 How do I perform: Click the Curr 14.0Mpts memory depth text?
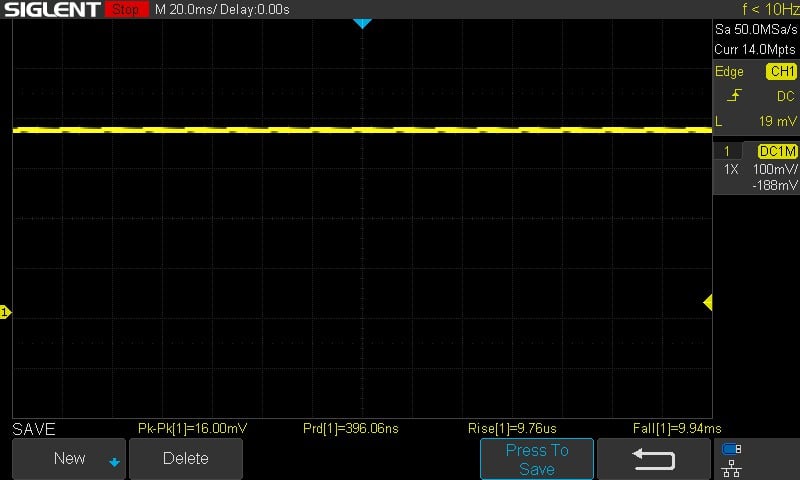coord(755,49)
